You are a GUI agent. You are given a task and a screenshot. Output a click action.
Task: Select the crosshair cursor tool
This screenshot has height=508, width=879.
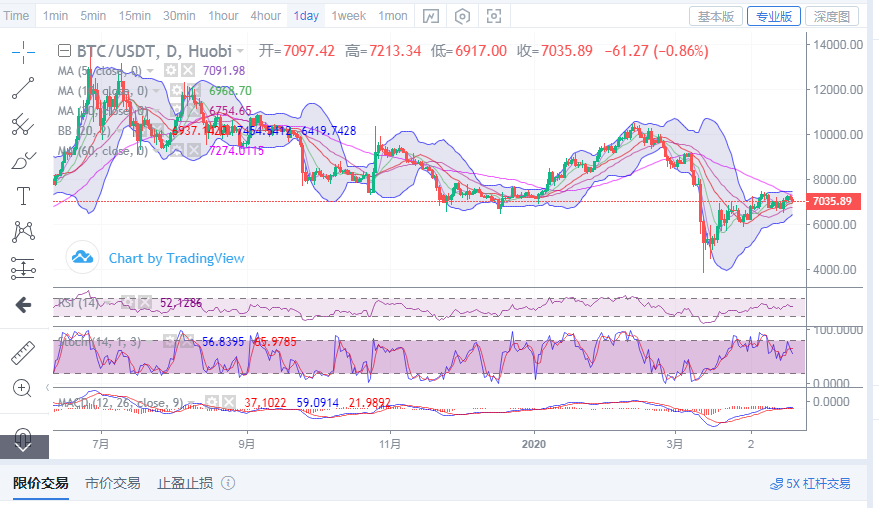point(23,53)
